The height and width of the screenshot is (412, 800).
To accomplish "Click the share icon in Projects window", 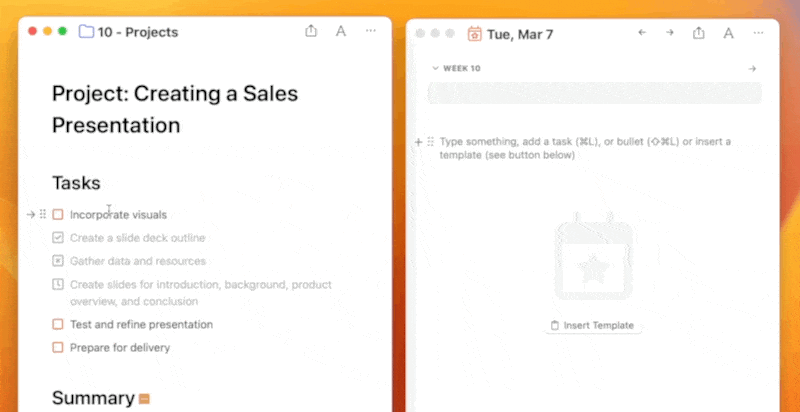I will [x=311, y=32].
